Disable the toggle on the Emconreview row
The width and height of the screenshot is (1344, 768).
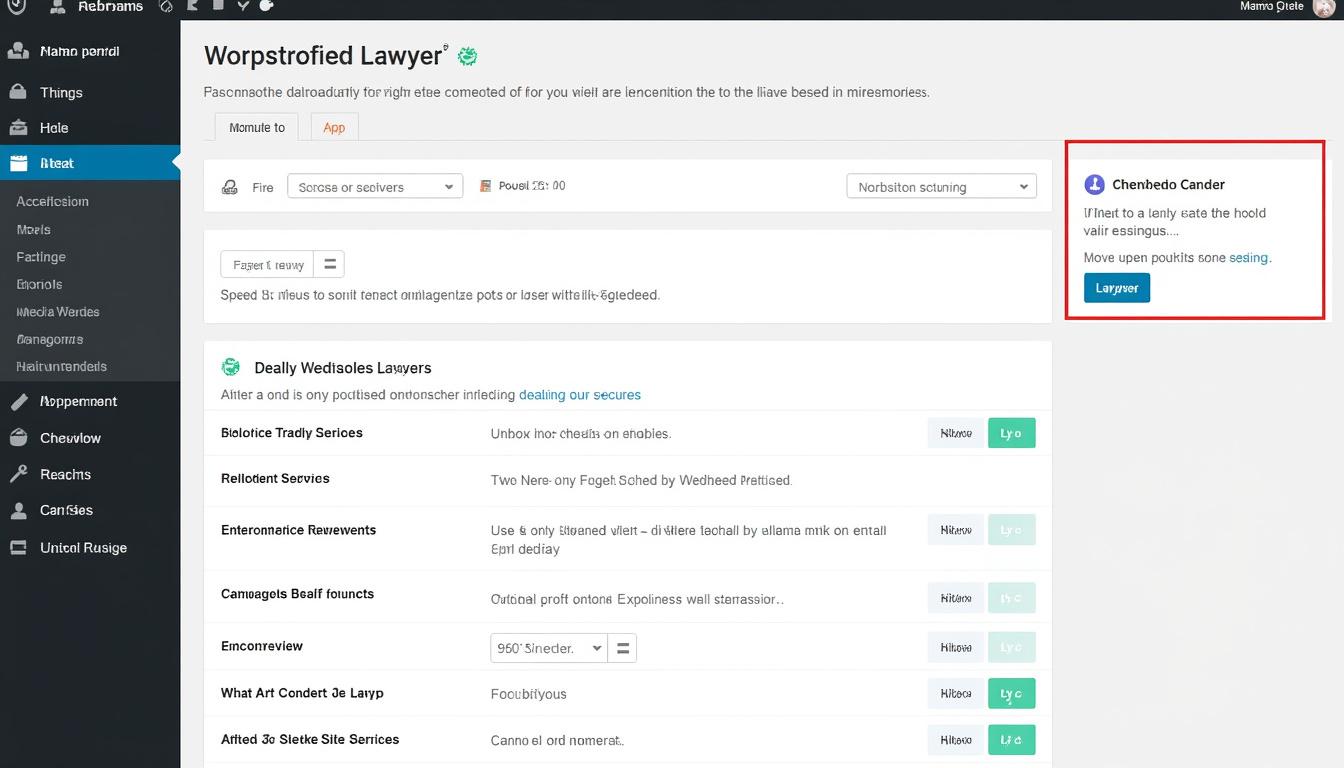1011,647
